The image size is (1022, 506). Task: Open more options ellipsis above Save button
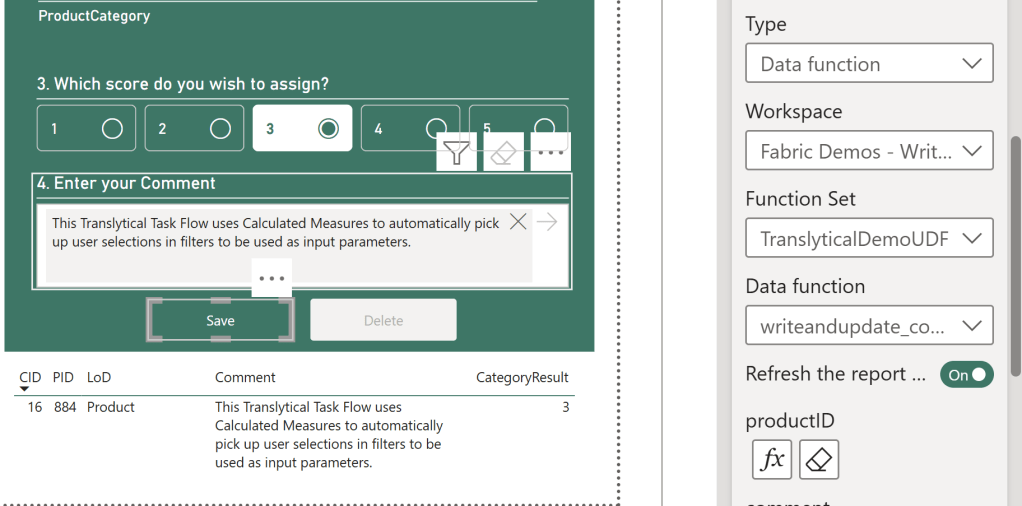(272, 278)
